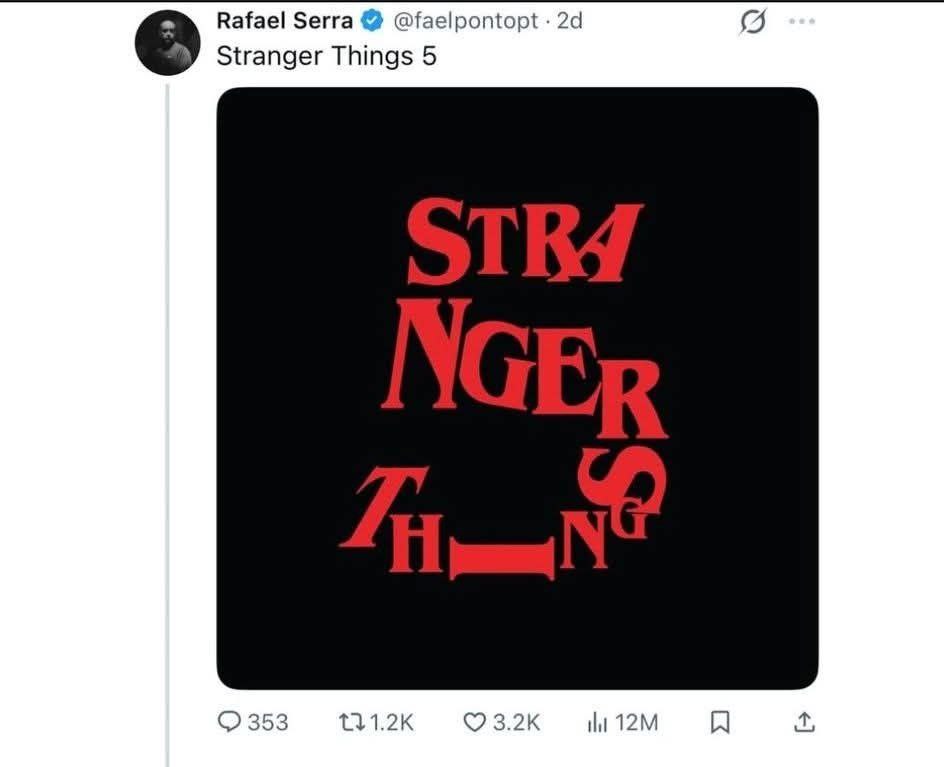The width and height of the screenshot is (944, 767).
Task: Click the 353 replies count
Action: (x=267, y=722)
